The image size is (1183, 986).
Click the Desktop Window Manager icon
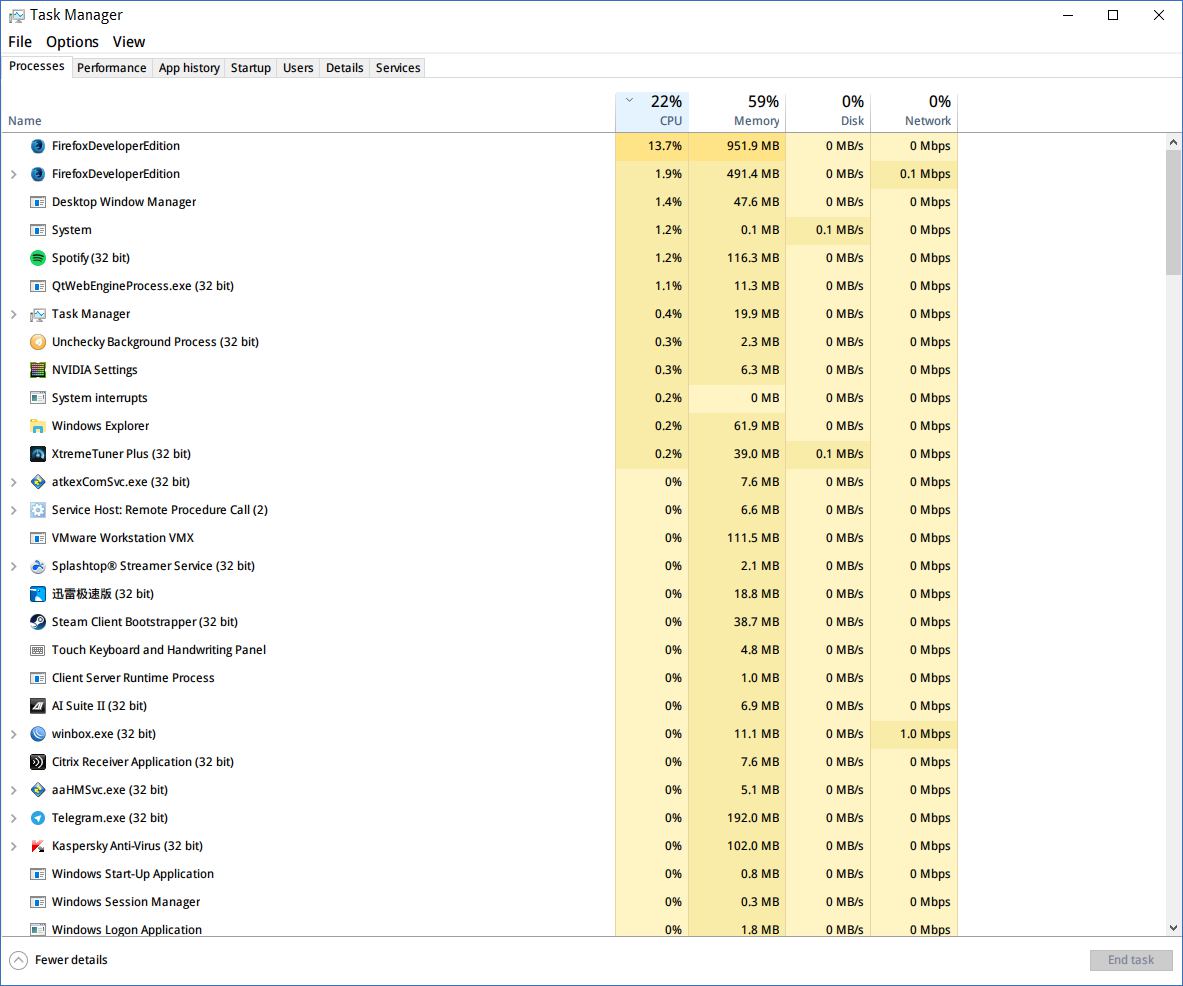pos(38,202)
